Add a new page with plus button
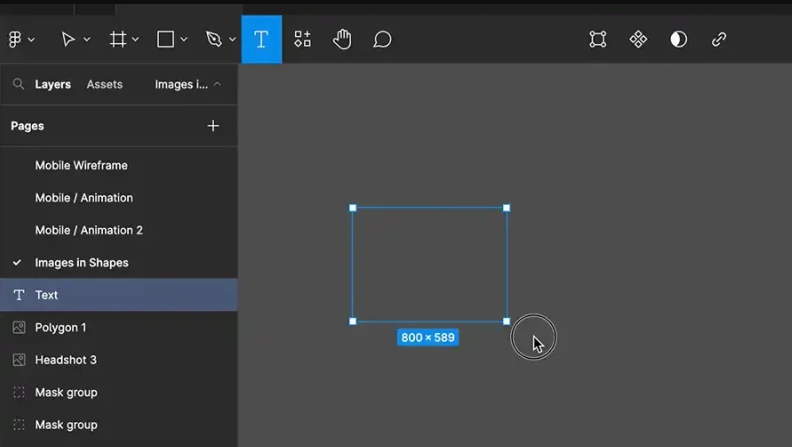Viewport: 792px width, 447px height. point(213,126)
